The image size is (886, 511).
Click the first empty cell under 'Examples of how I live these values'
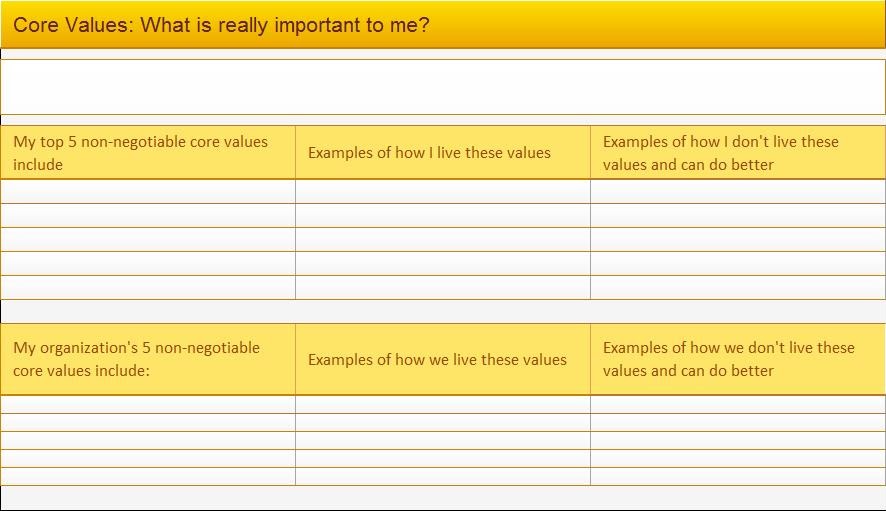(443, 192)
